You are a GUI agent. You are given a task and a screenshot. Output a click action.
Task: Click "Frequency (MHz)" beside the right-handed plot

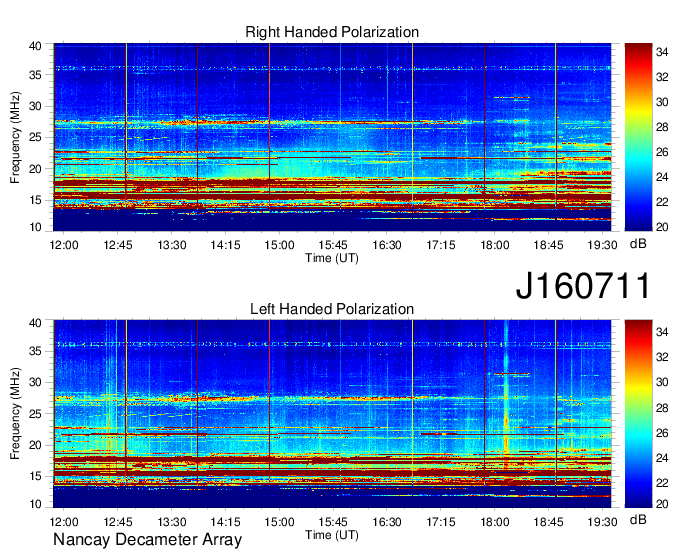coord(15,137)
